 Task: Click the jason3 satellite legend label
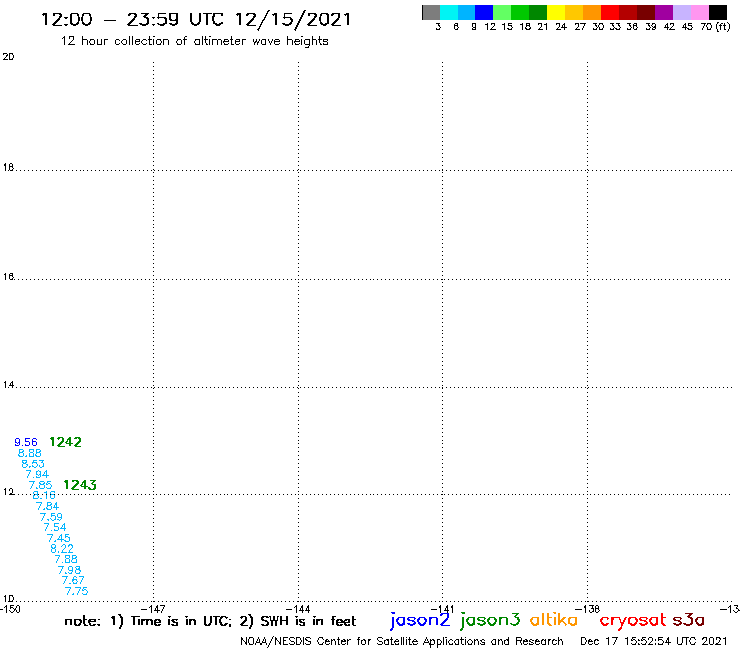point(490,620)
